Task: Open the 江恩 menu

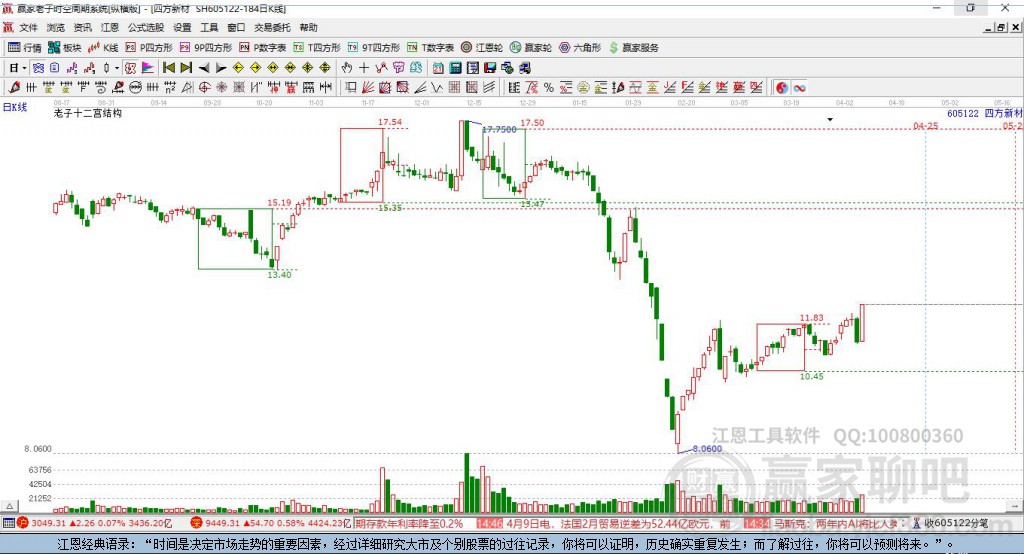Action: coord(110,27)
